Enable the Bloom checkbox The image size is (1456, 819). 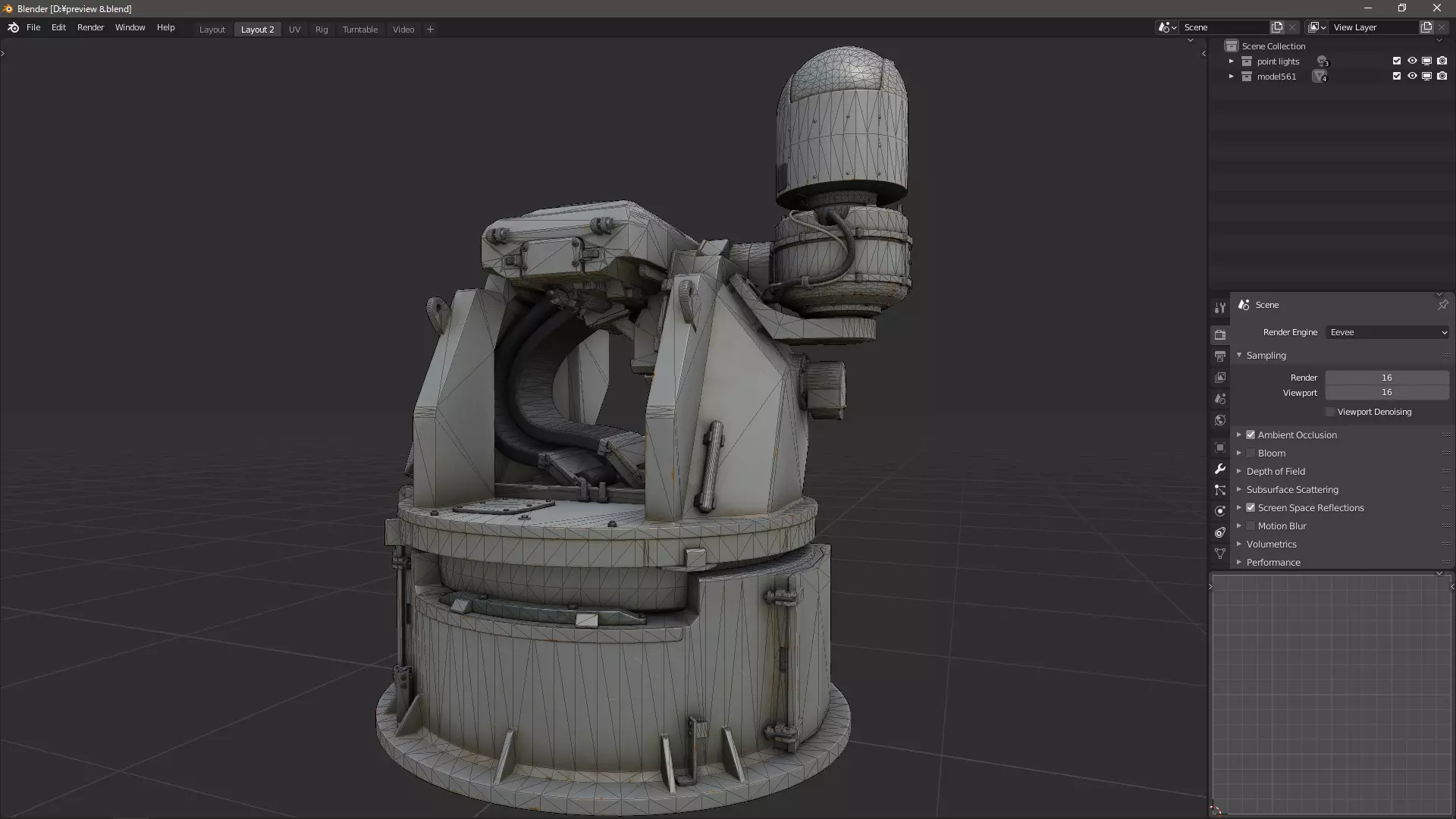(1250, 453)
